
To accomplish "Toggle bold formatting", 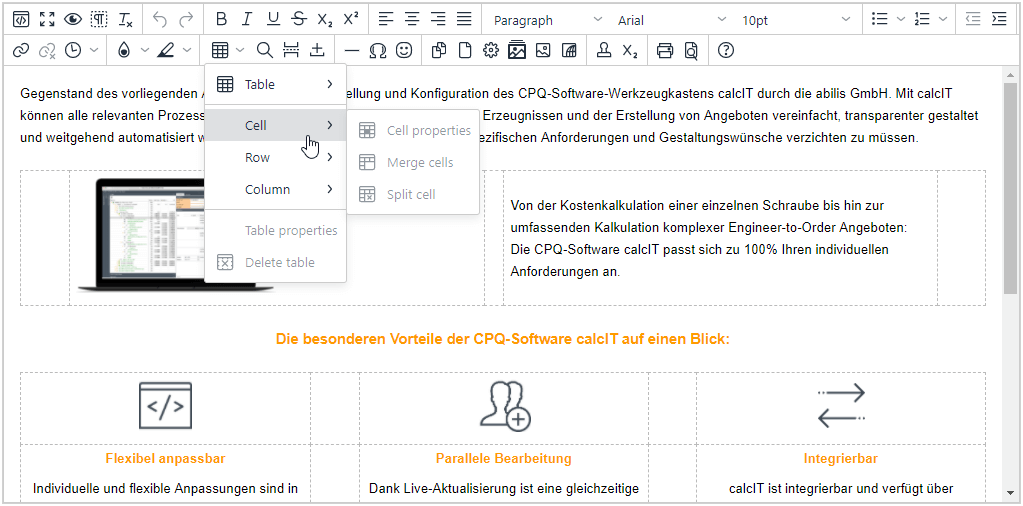I will (x=221, y=20).
